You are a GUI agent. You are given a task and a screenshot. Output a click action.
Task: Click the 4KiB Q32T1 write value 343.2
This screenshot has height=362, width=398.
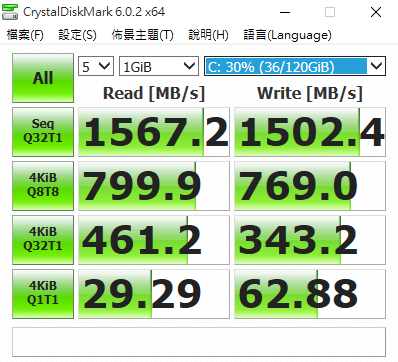310,240
